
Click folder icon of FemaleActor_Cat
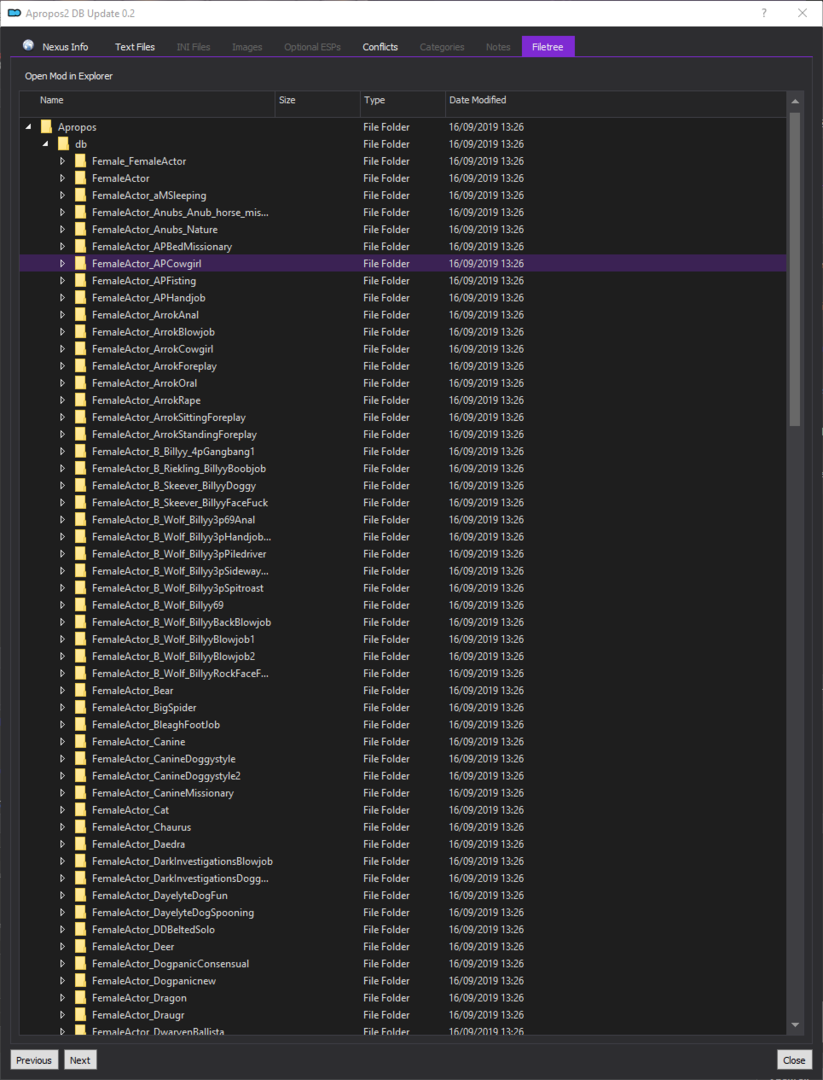point(80,810)
